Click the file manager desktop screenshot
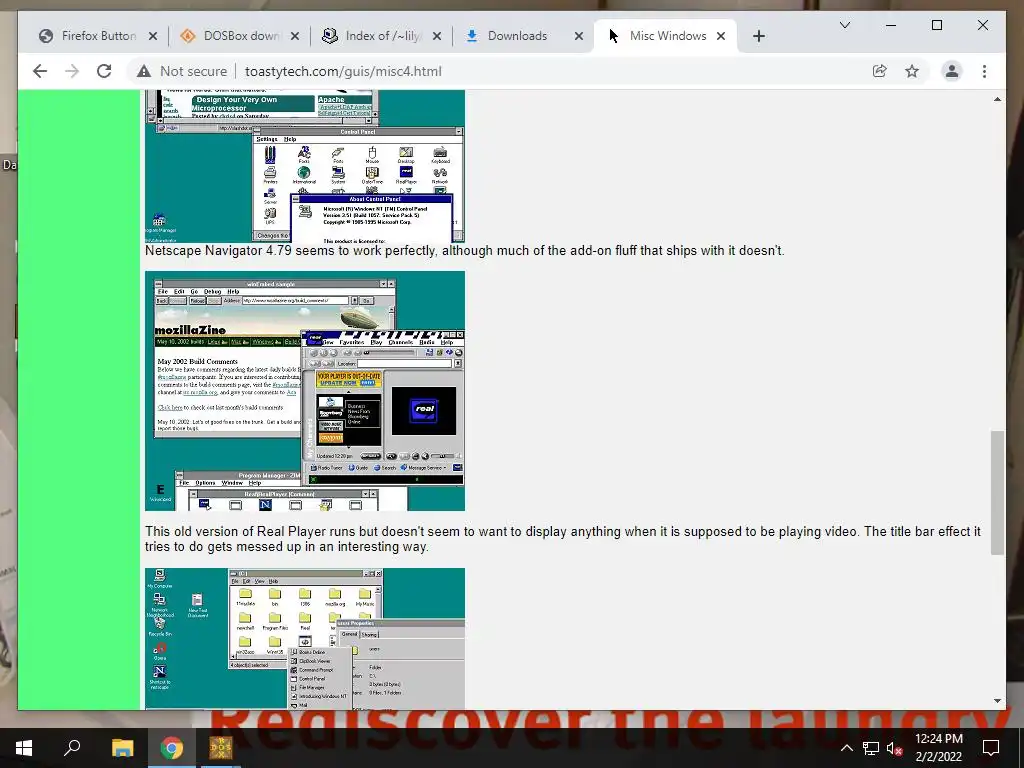The image size is (1024, 768). point(305,639)
